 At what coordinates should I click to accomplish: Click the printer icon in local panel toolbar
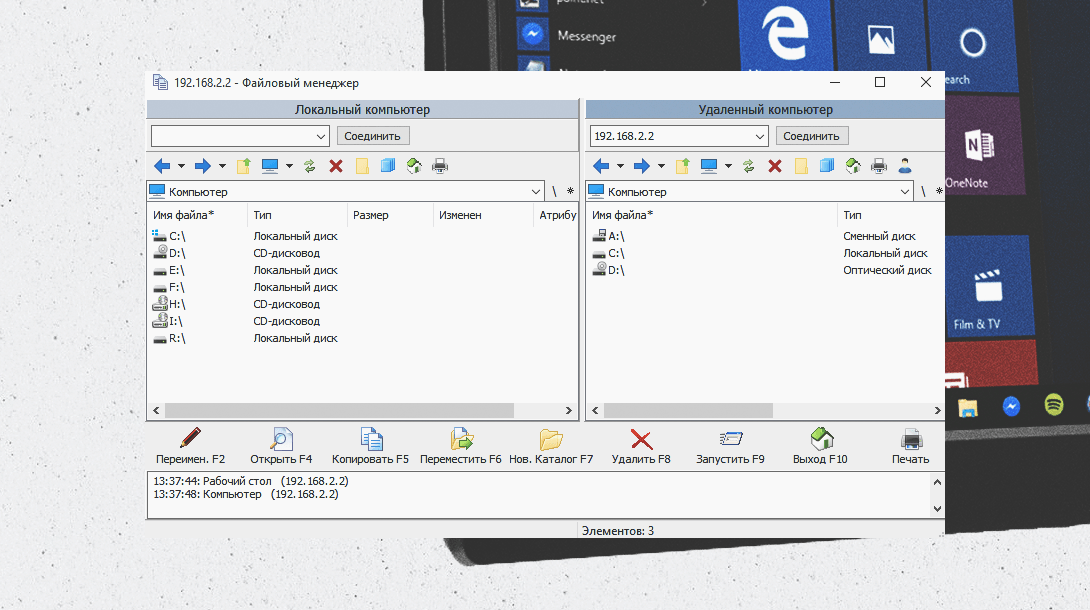[x=440, y=166]
